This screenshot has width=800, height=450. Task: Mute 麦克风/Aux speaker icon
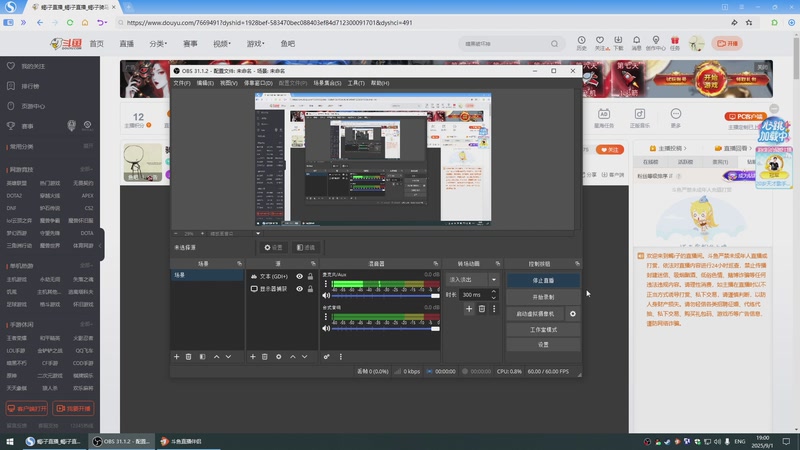pos(326,295)
